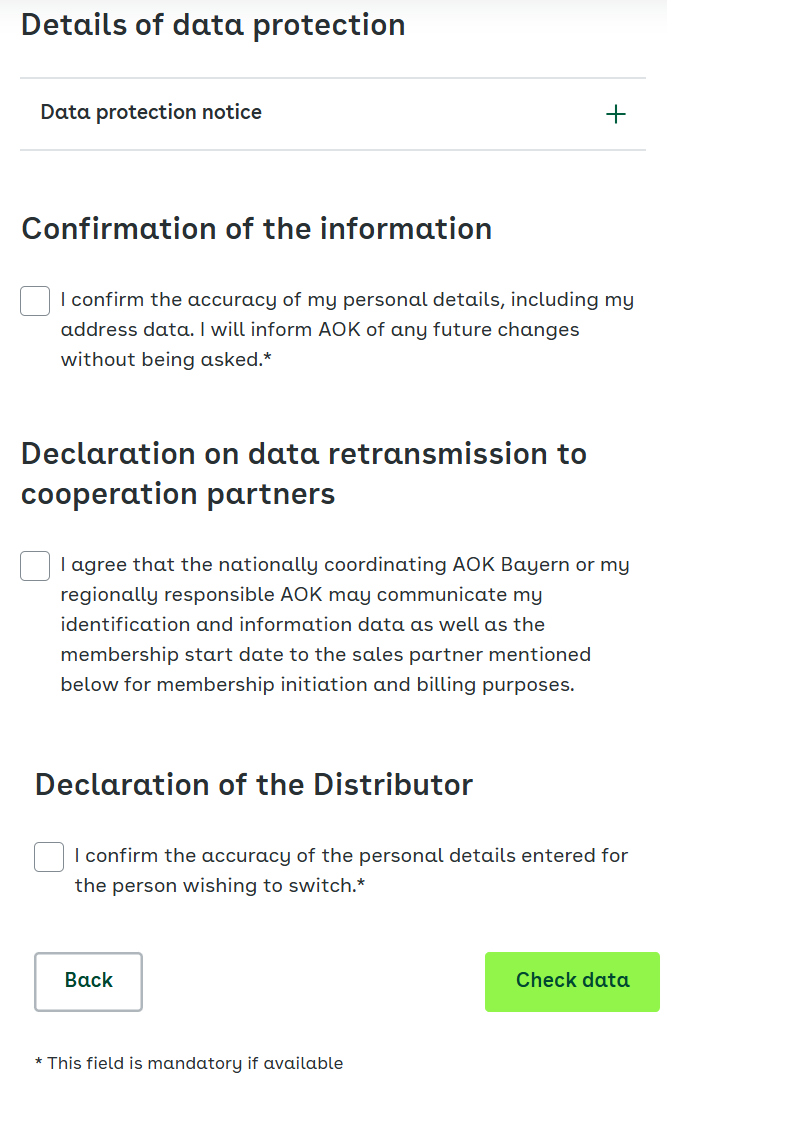This screenshot has height=1139, width=799.
Task: Select the 'Confirmation of the information' heading
Action: (x=256, y=229)
